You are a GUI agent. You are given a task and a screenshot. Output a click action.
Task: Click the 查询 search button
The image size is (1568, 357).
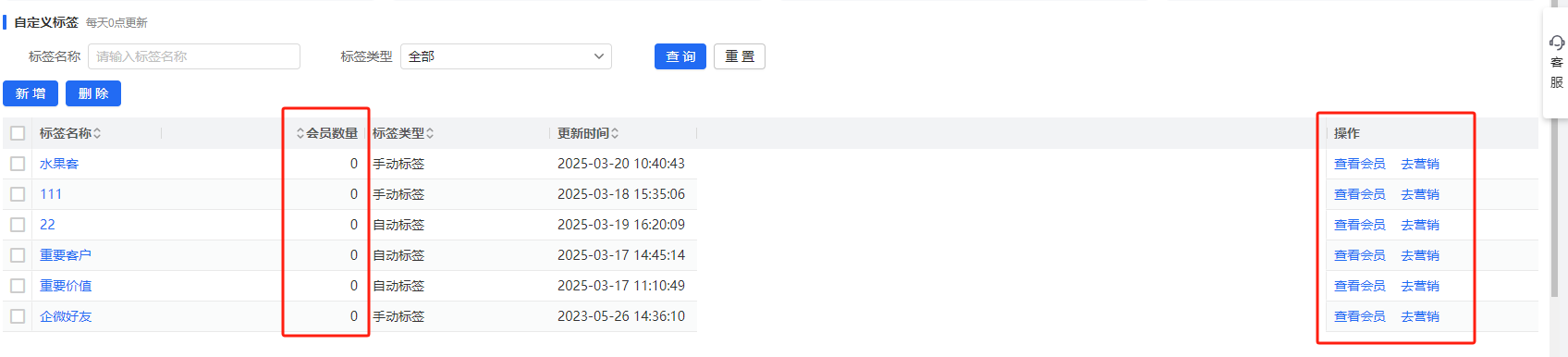click(x=680, y=56)
